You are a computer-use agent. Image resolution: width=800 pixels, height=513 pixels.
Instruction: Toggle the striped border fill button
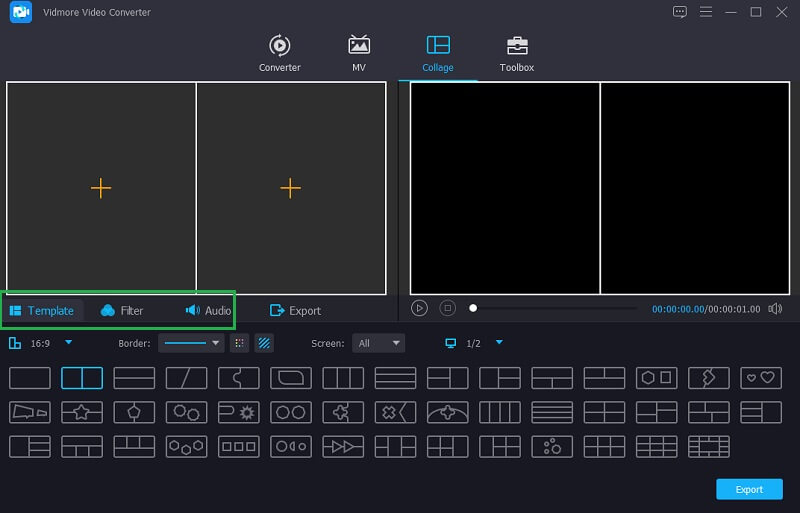click(264, 343)
